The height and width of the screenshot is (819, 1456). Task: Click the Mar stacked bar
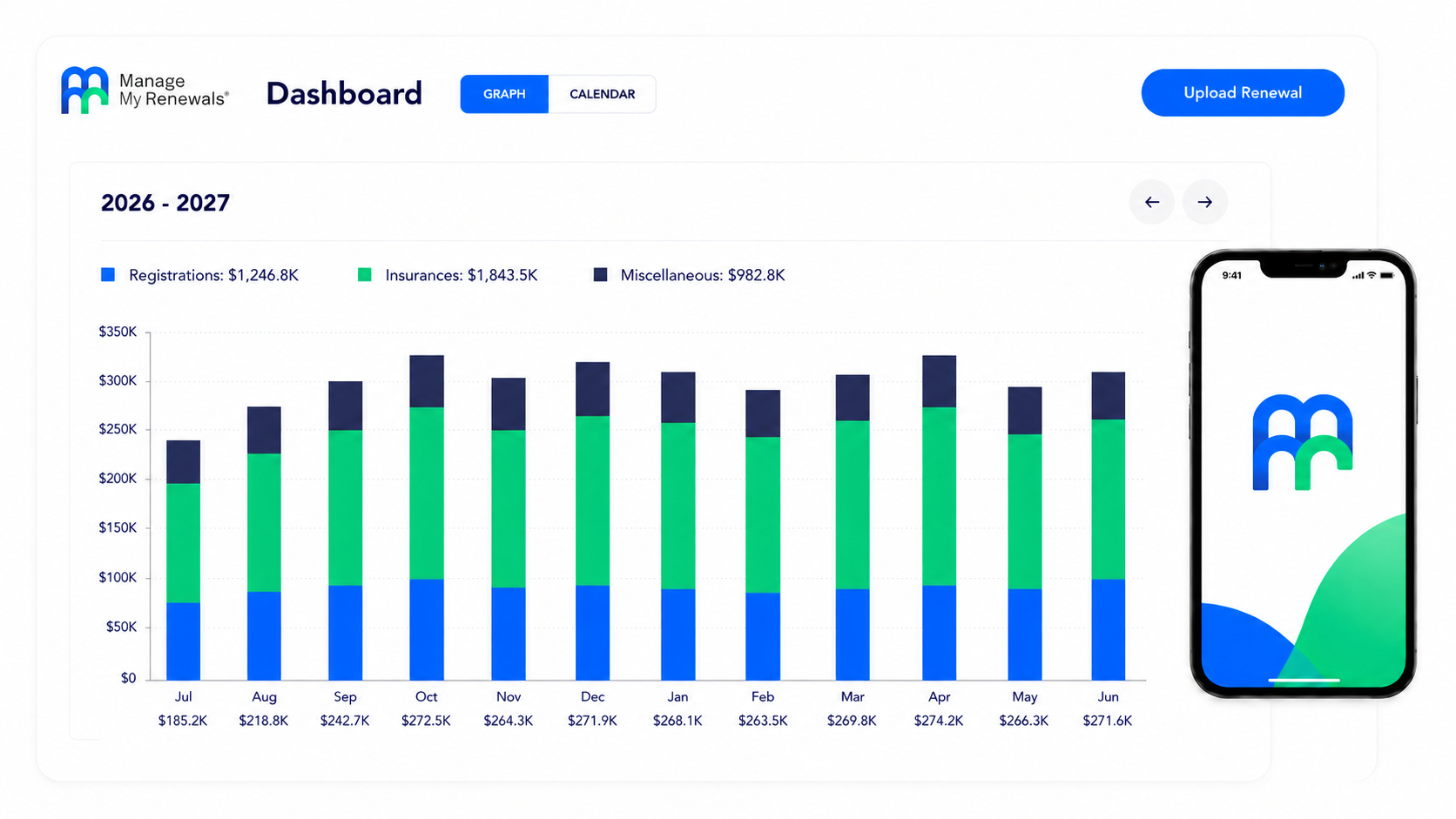[x=853, y=527]
